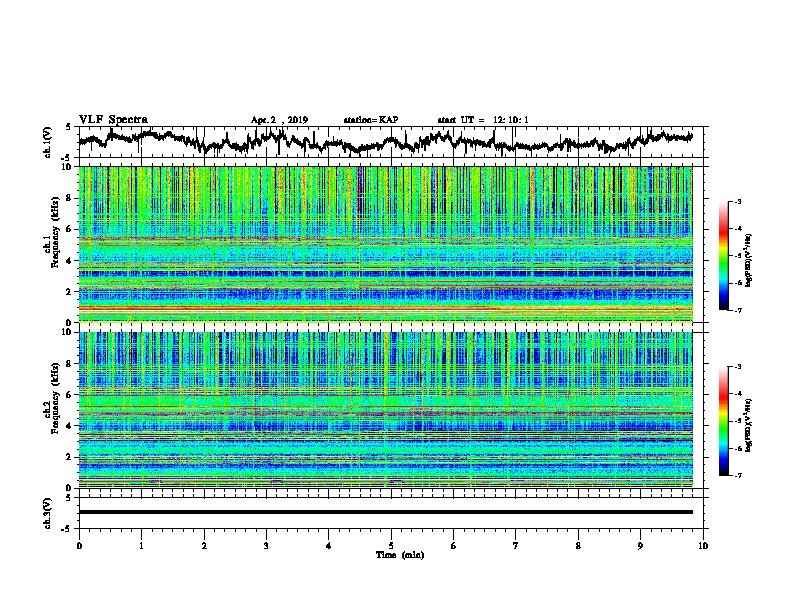Click the date text "Apr. 2 , 2019"
Viewport: 792px width, 612px height.
tap(279, 120)
